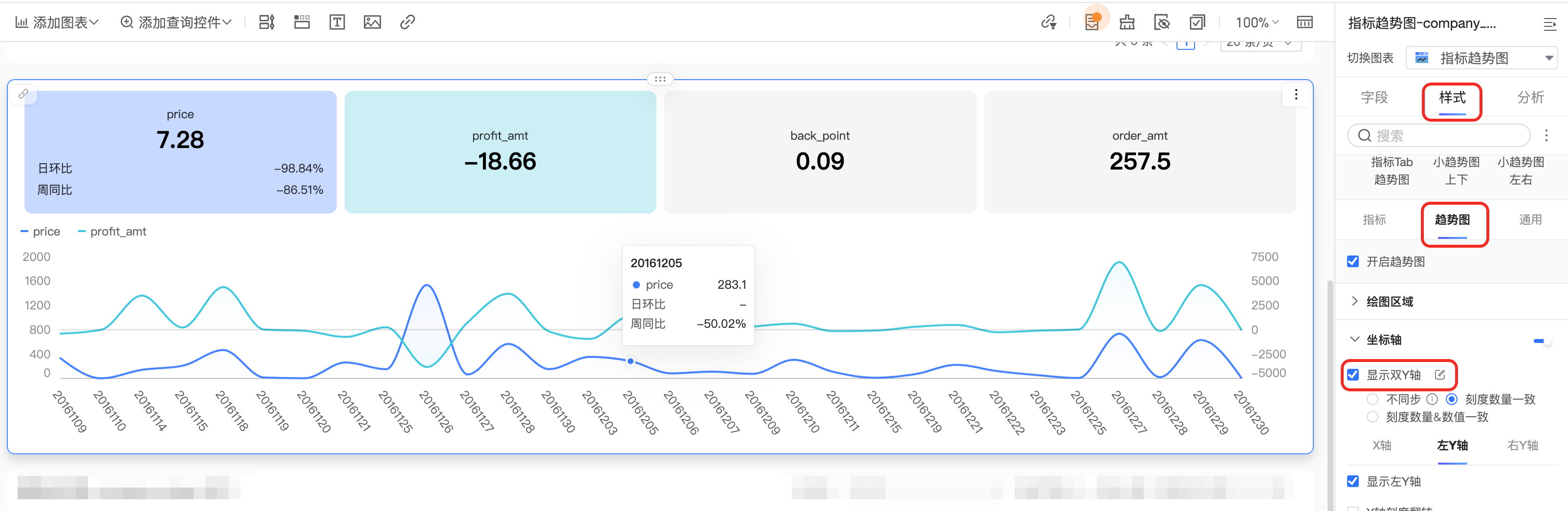Click the info icon next to 不同步

1432,399
